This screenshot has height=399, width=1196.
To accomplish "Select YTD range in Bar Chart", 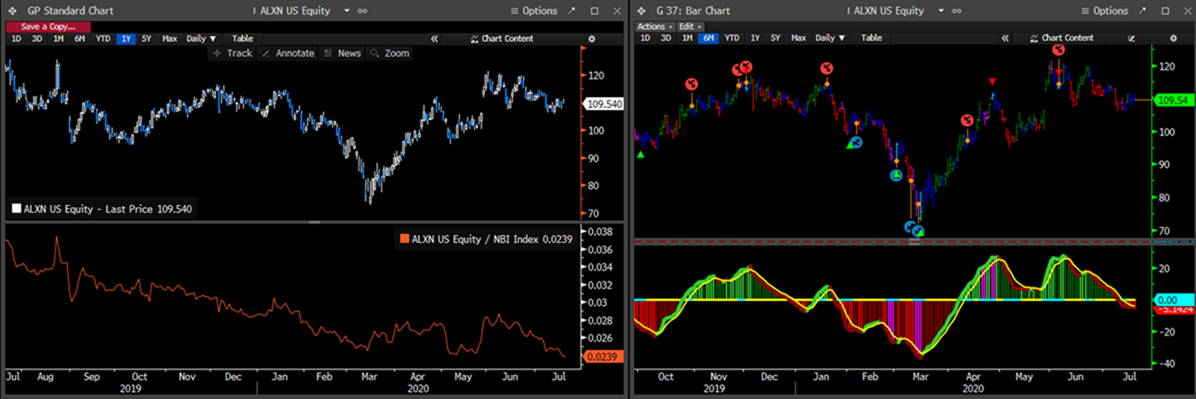I will click(731, 38).
